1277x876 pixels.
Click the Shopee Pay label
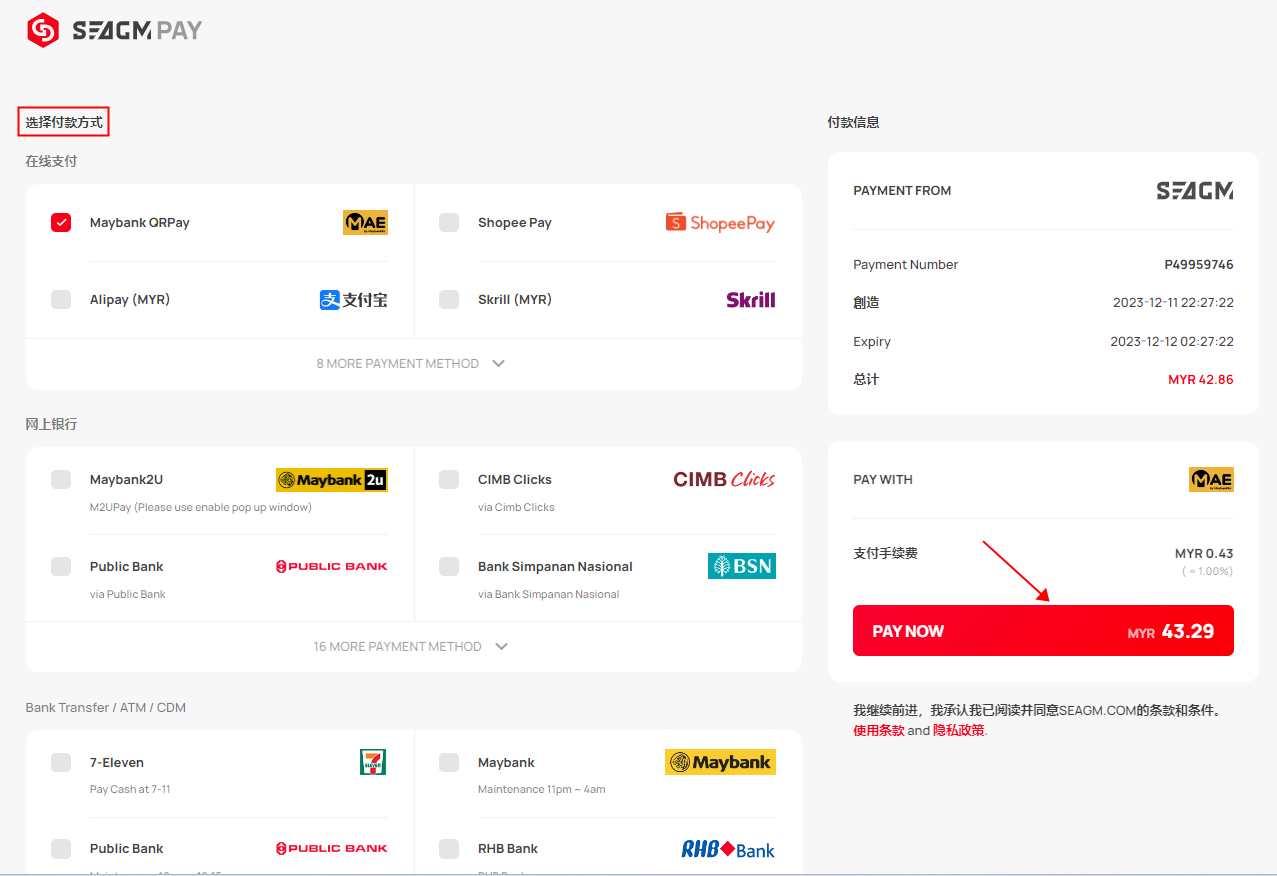tap(515, 223)
